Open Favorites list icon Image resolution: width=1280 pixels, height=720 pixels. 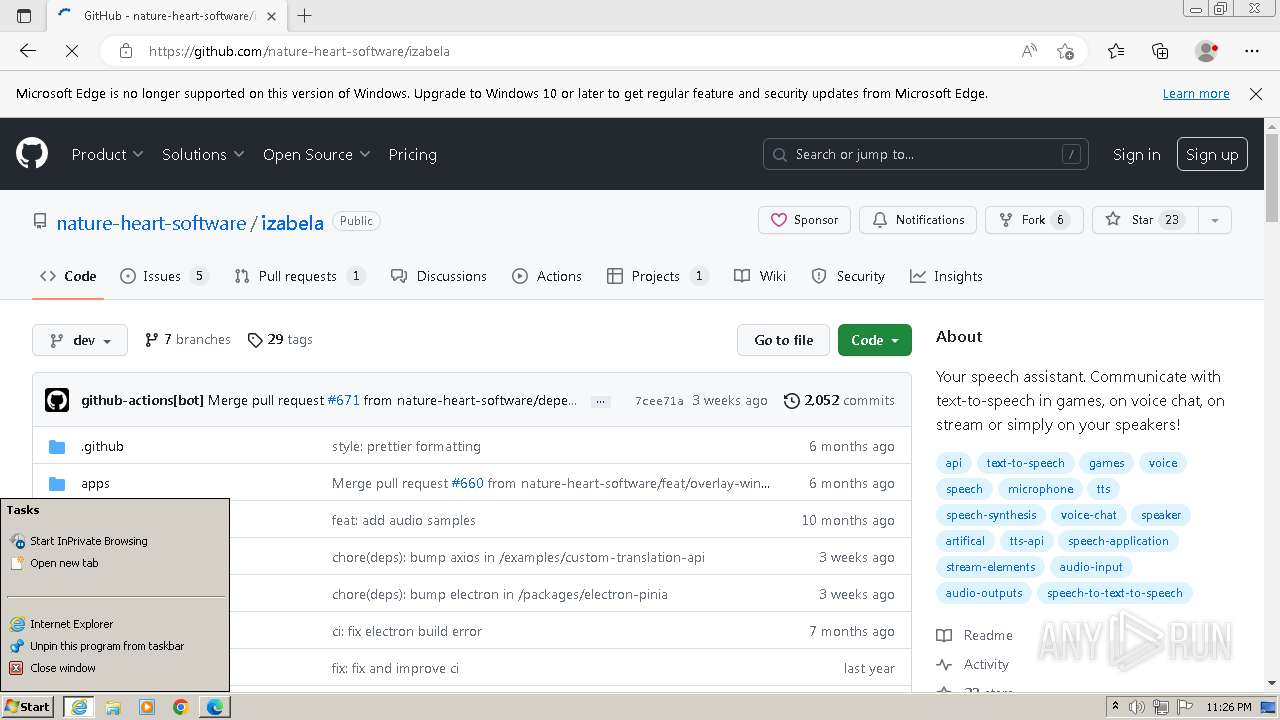[x=1116, y=51]
